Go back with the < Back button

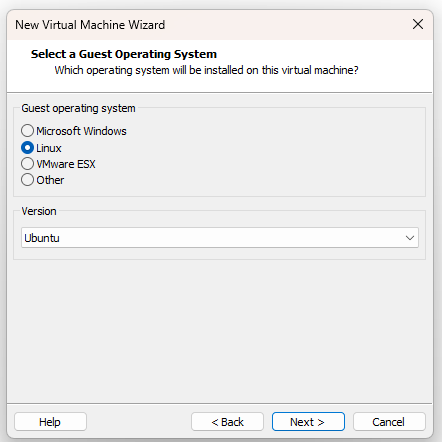(227, 422)
